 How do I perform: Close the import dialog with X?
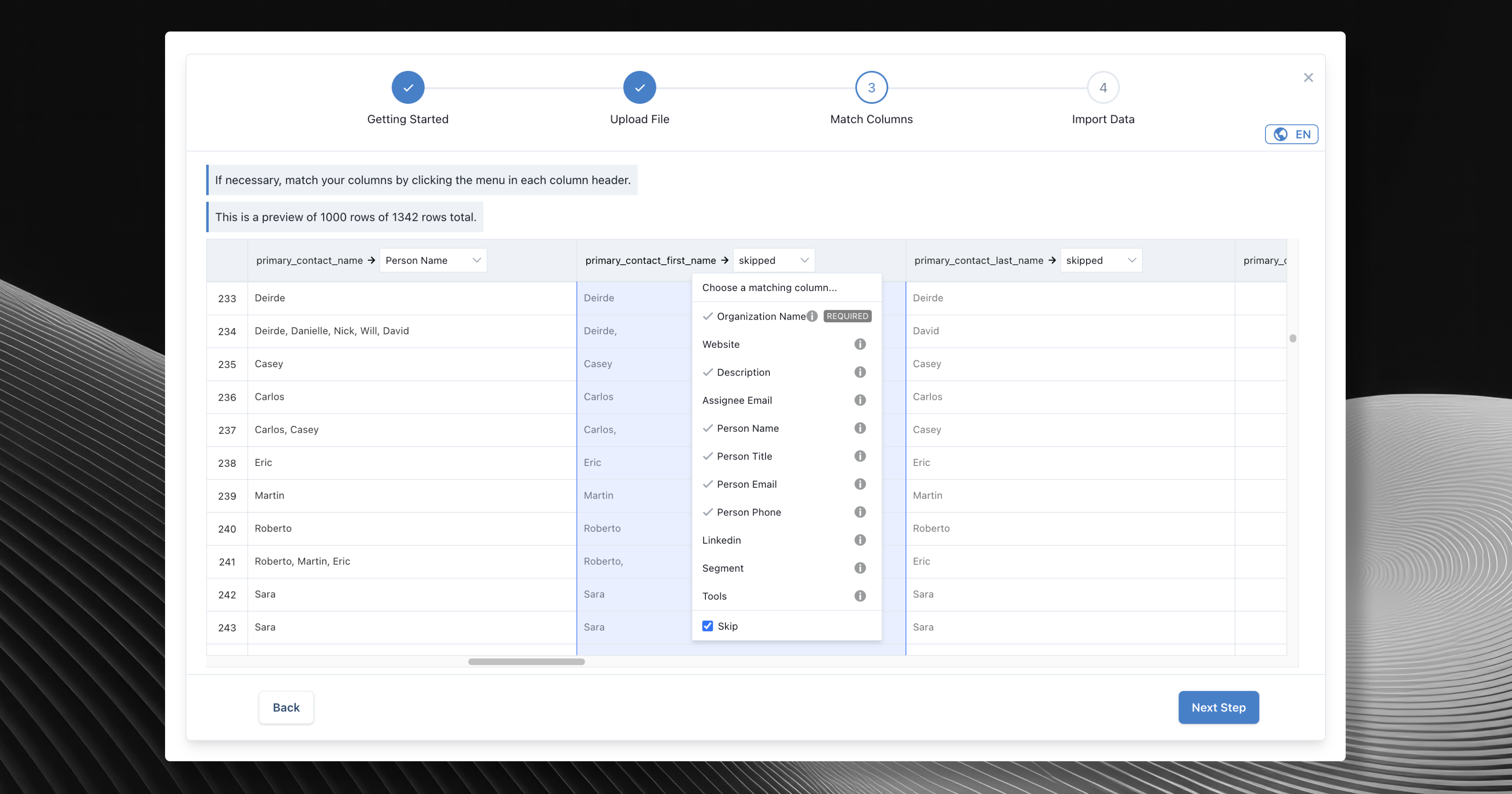1308,78
